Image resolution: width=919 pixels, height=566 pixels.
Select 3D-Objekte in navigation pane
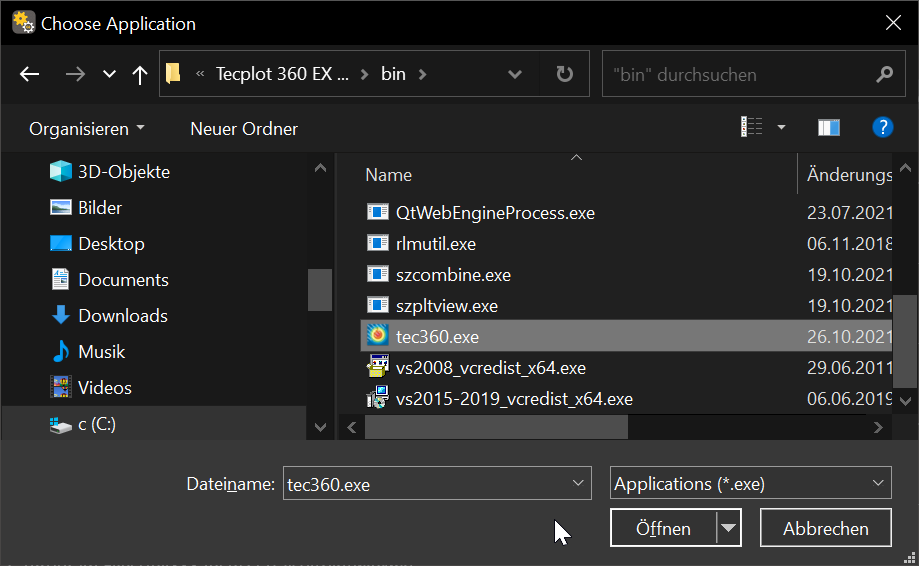point(124,172)
